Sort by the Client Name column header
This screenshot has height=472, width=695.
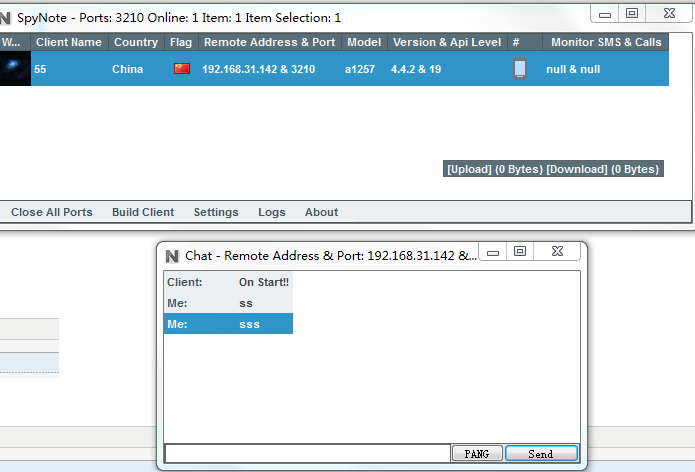tap(69, 42)
